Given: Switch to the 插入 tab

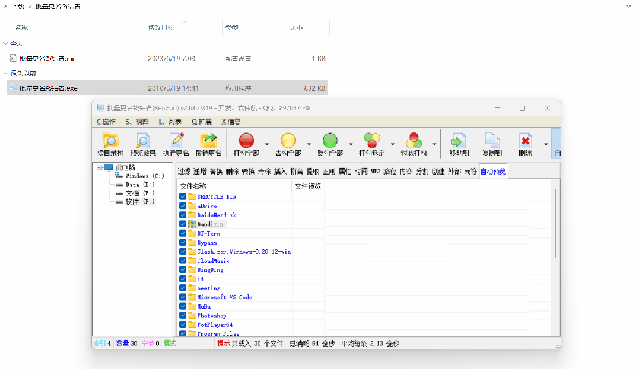Looking at the screenshot, I should (280, 171).
